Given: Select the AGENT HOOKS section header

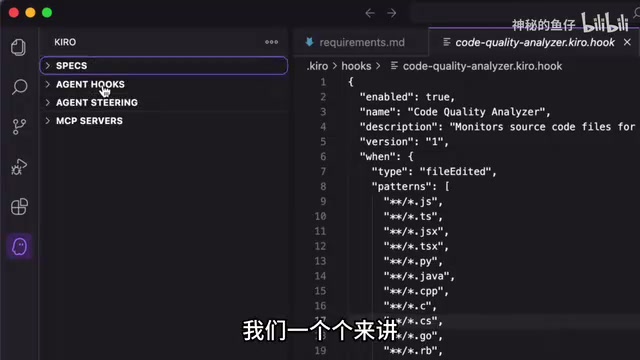Looking at the screenshot, I should [x=164, y=84].
